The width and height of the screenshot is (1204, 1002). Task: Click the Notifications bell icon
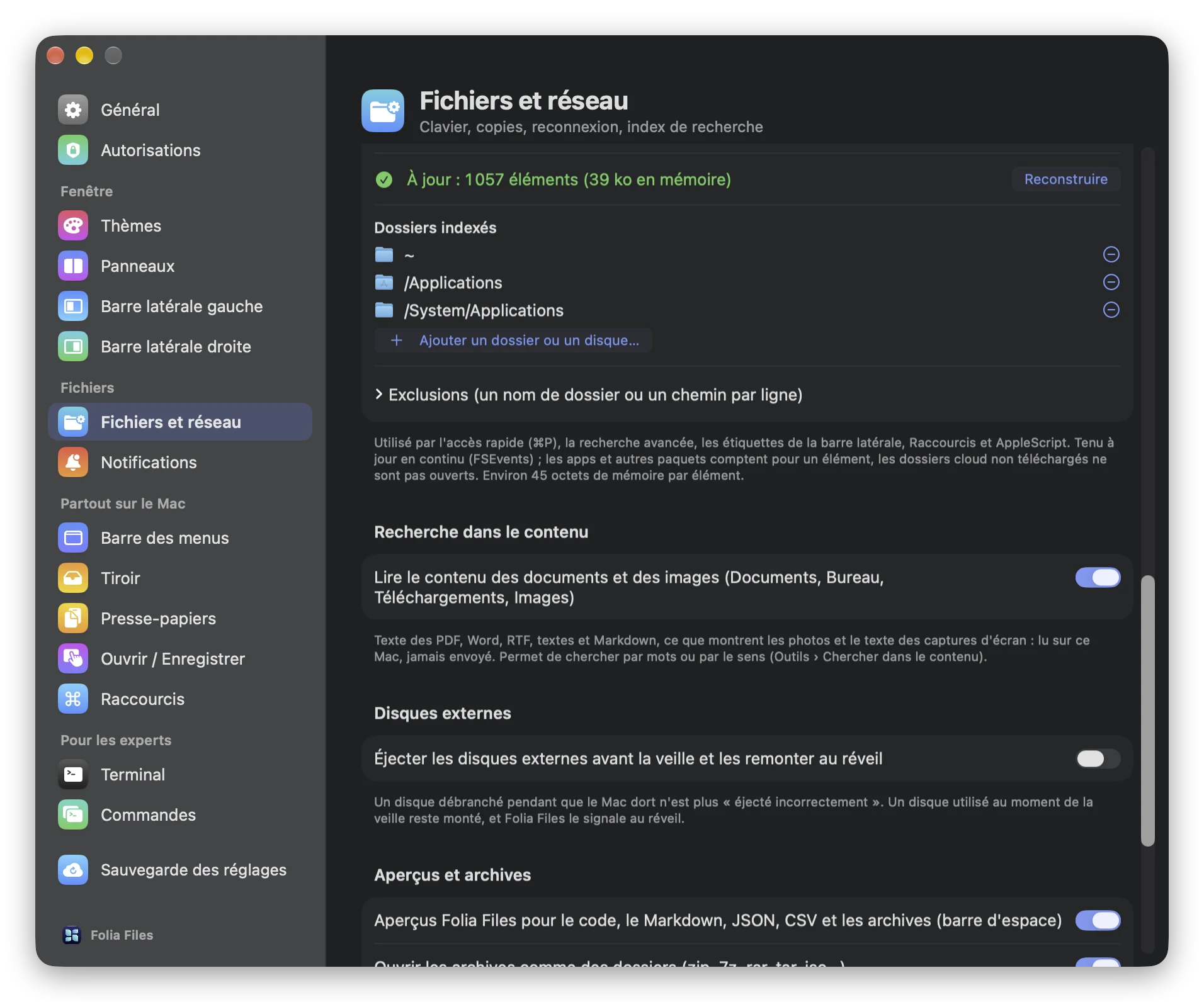coord(73,463)
